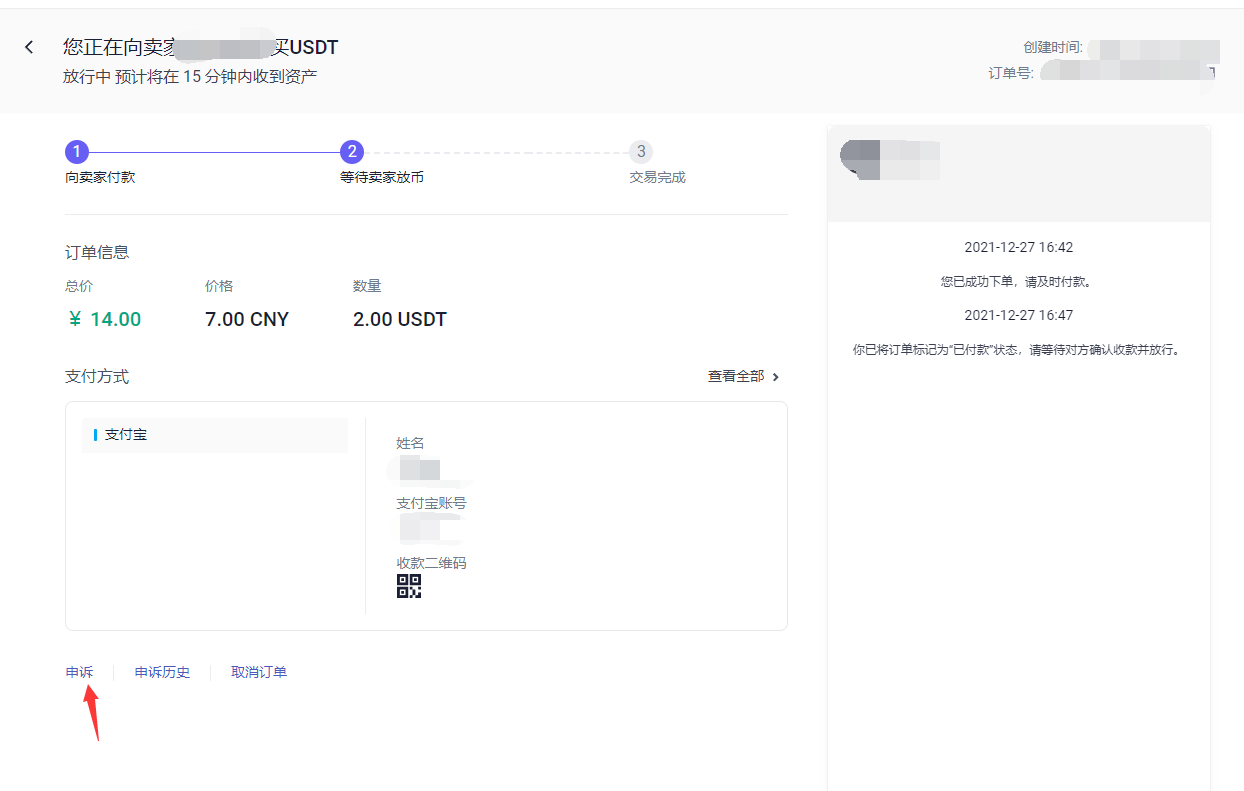Open the 收款二维码 payment QR code
This screenshot has height=791, width=1244.
click(x=408, y=587)
